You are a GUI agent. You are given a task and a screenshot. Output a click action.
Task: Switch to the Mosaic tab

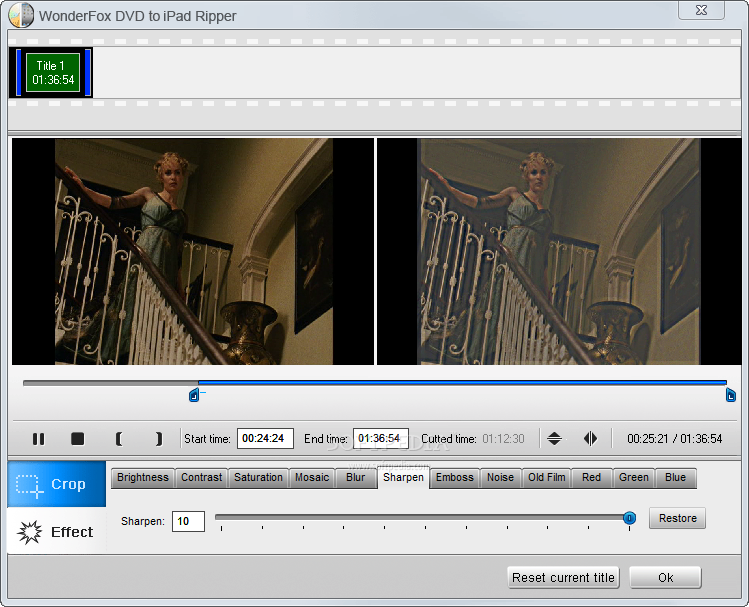click(312, 478)
